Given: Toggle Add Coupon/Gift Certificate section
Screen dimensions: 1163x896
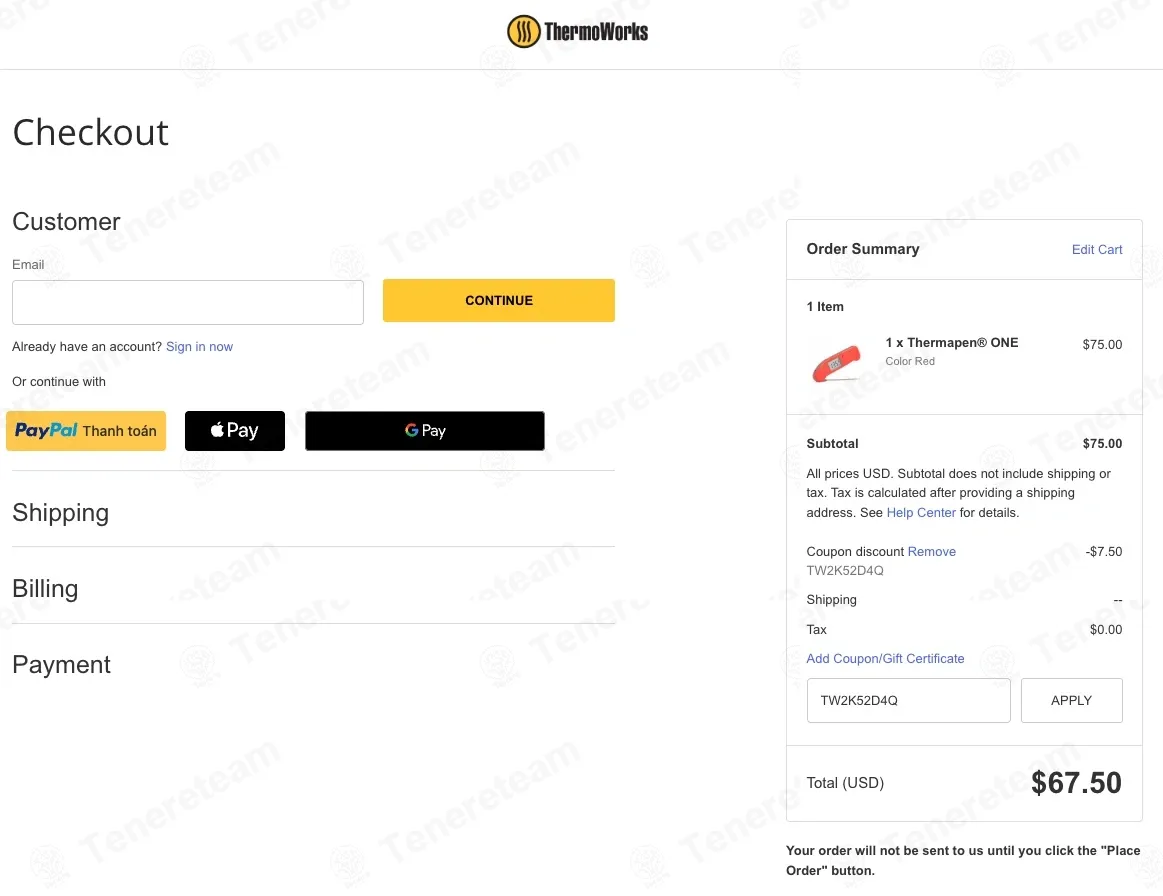Looking at the screenshot, I should point(885,659).
